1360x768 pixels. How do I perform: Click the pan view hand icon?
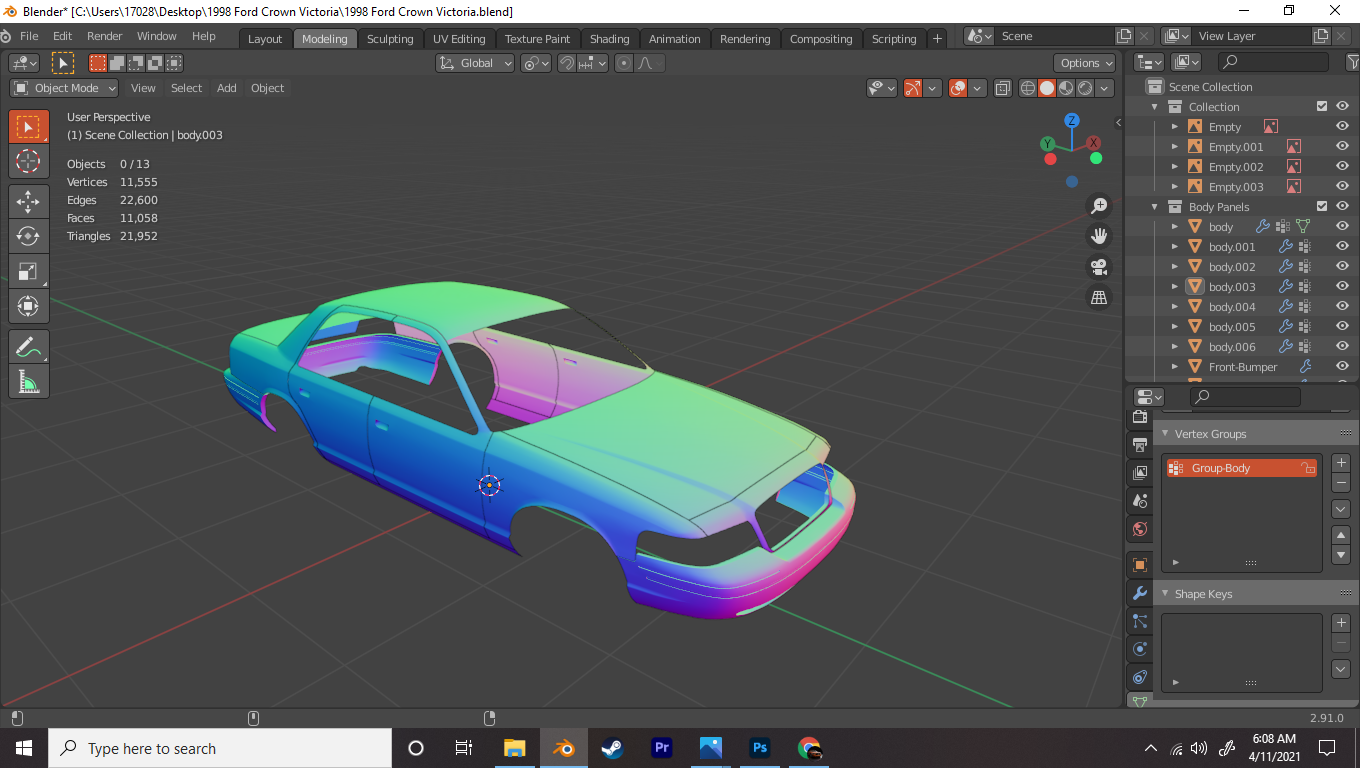point(1099,236)
